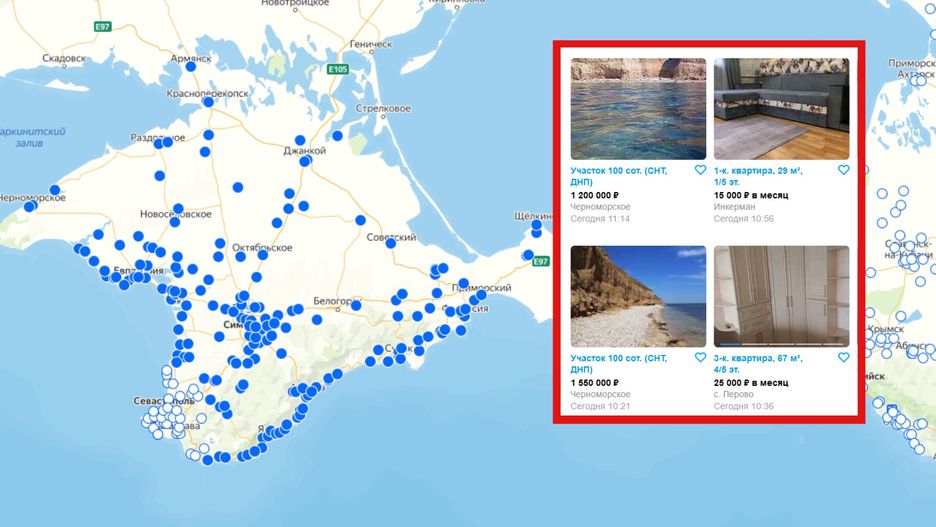Click the E97 road badge near Kerch
The image size is (936, 527).
541,261
